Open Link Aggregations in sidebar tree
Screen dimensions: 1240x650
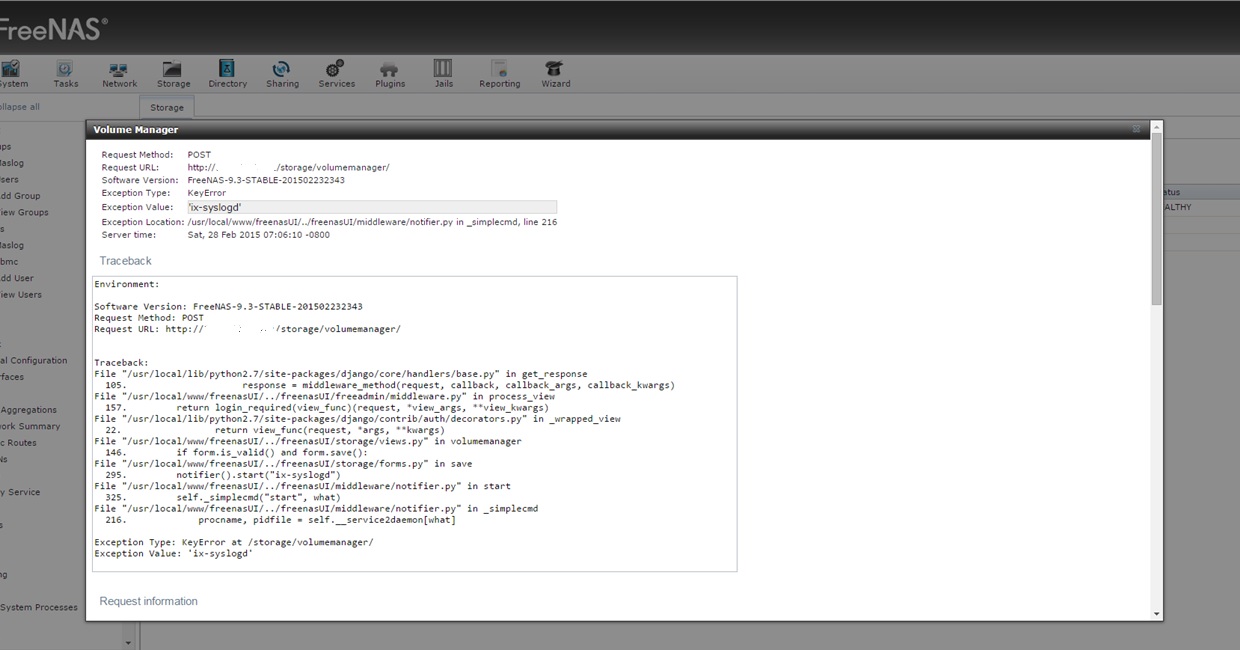29,409
